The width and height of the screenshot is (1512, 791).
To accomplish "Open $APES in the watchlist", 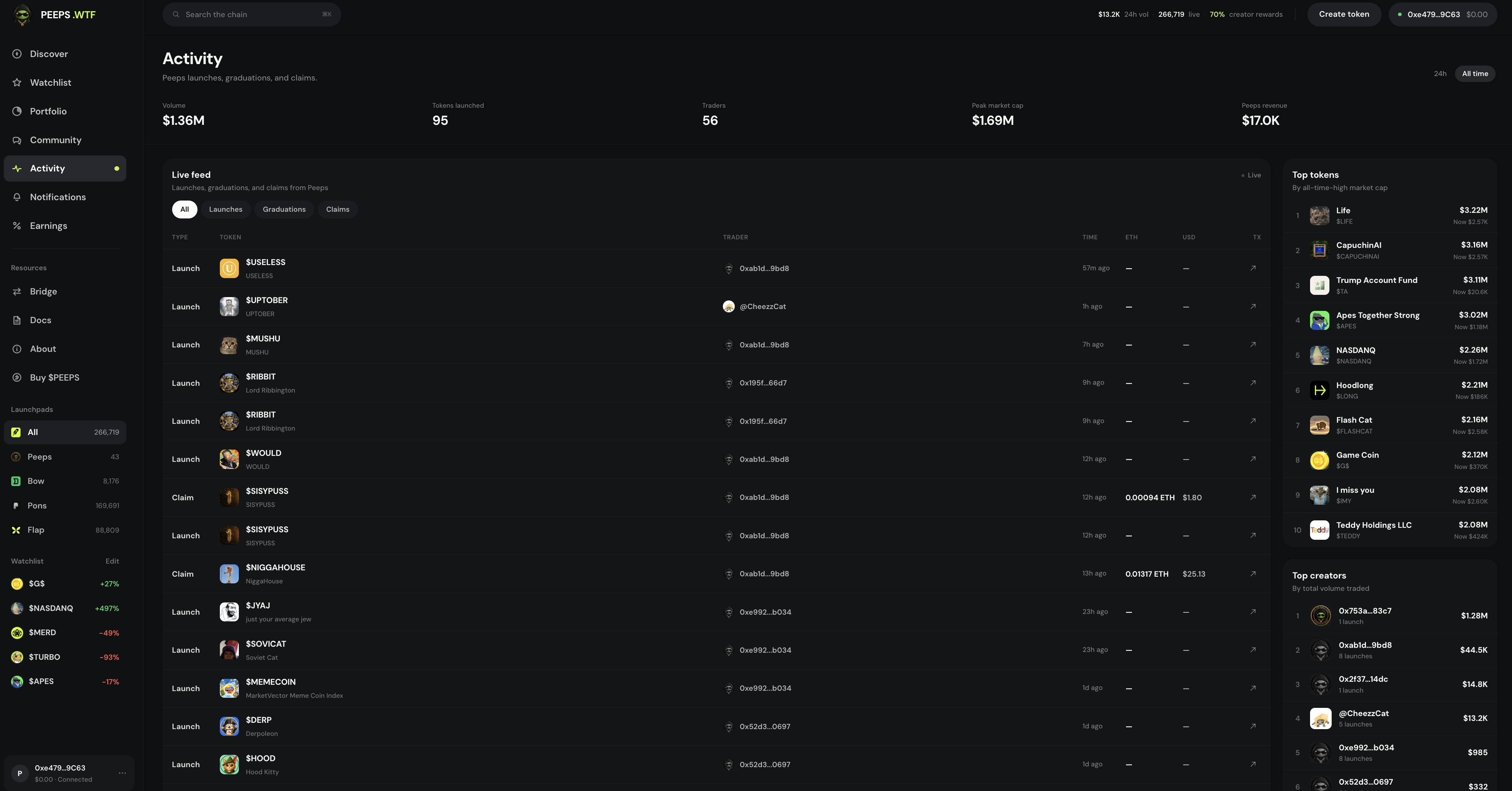I will coord(65,682).
